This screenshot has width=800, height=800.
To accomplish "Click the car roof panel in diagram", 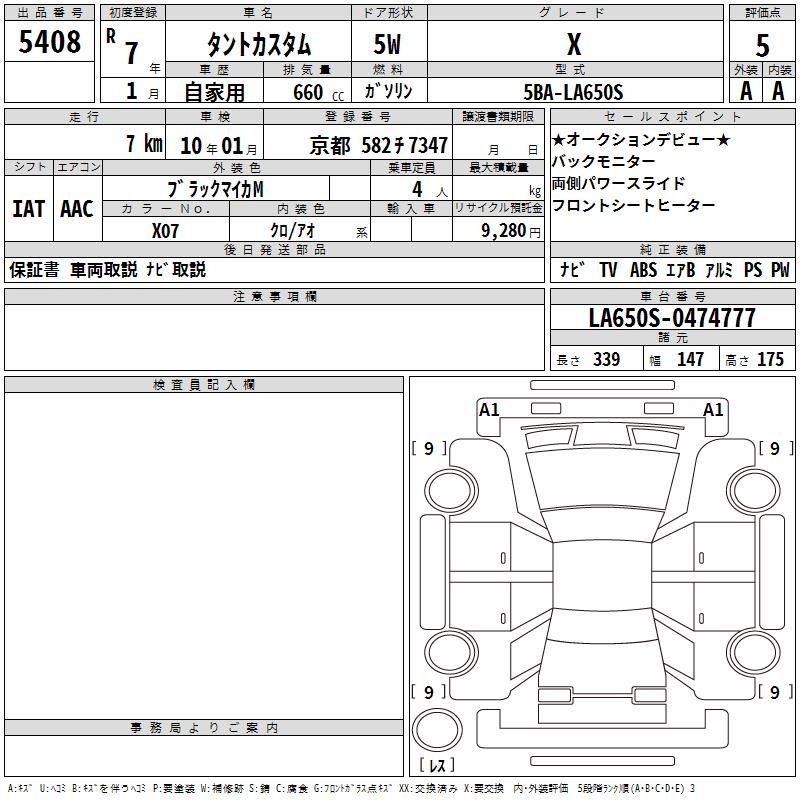I will [x=602, y=575].
